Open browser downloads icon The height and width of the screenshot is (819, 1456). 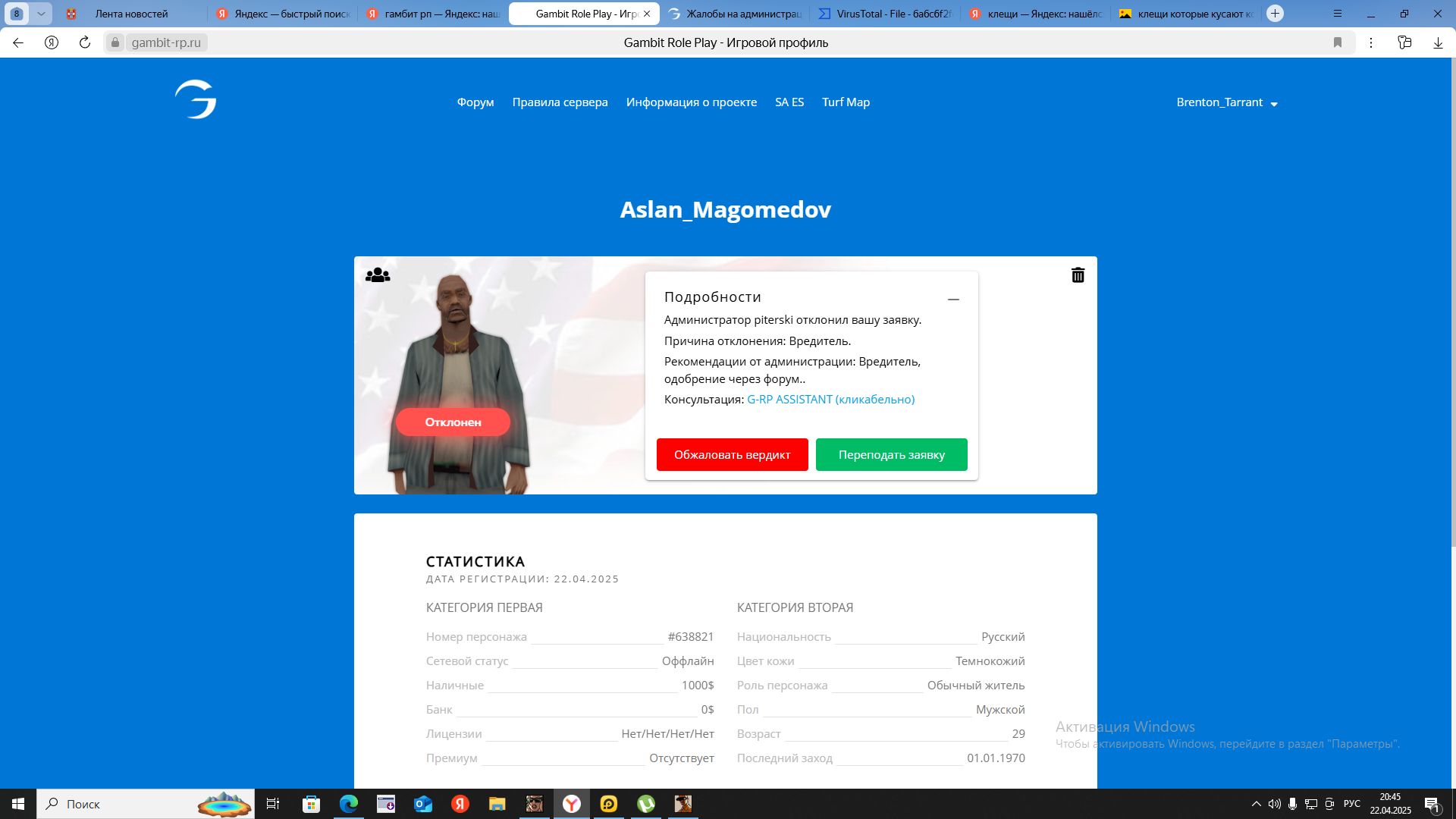pyautogui.click(x=1438, y=42)
